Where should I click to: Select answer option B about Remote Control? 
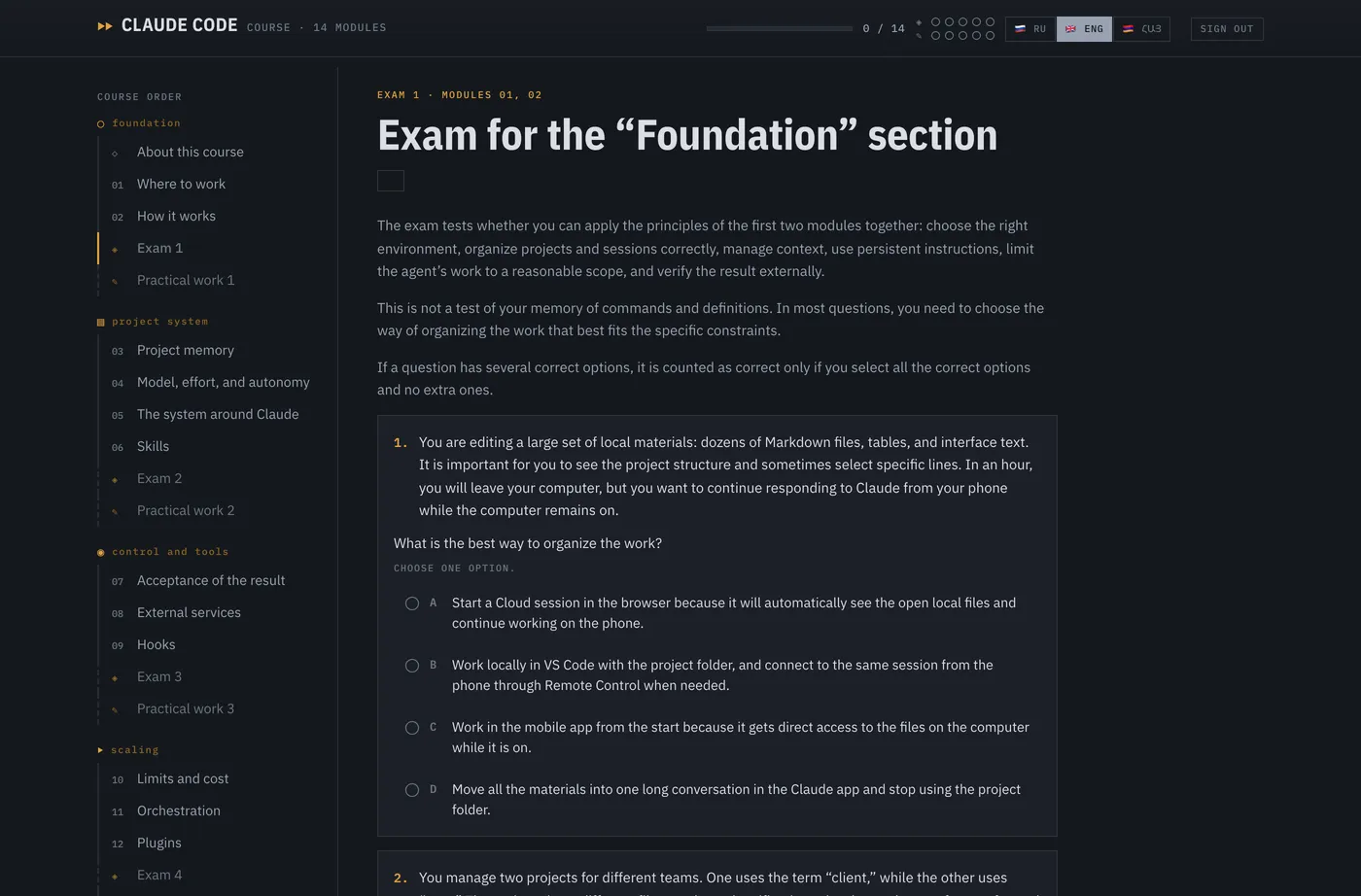click(412, 666)
